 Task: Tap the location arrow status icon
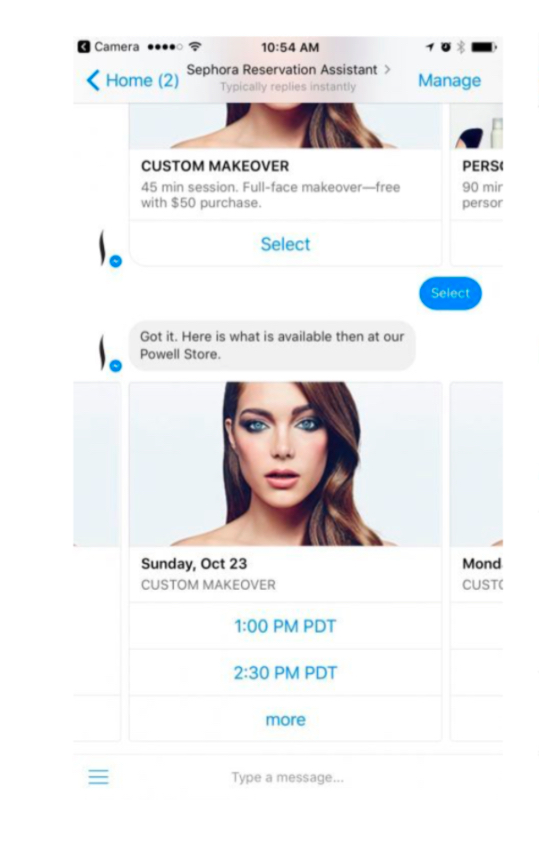430,47
